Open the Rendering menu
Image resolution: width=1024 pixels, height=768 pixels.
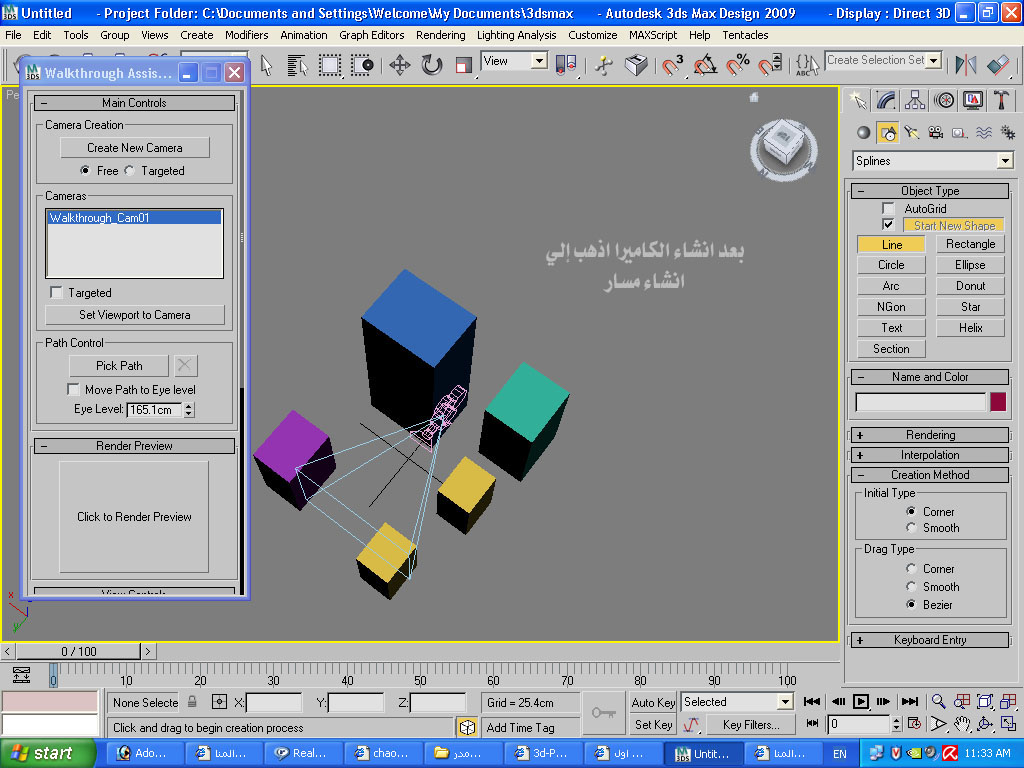tap(441, 35)
